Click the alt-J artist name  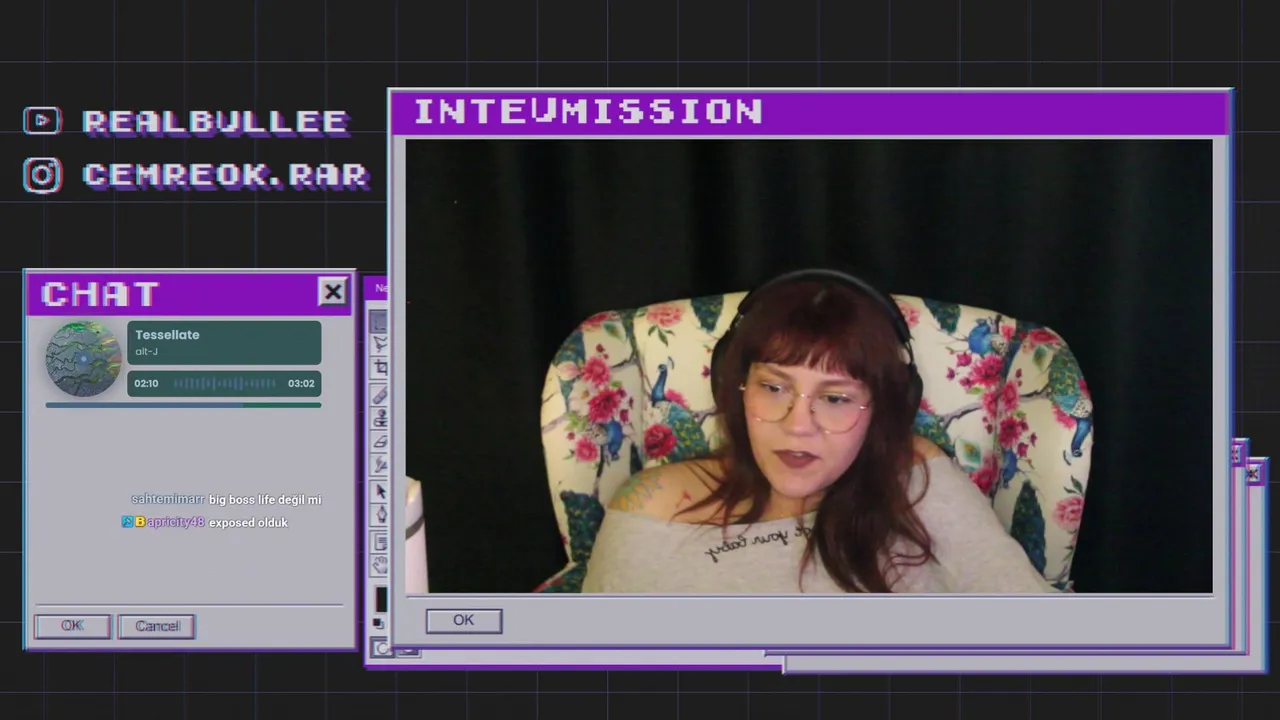[146, 352]
